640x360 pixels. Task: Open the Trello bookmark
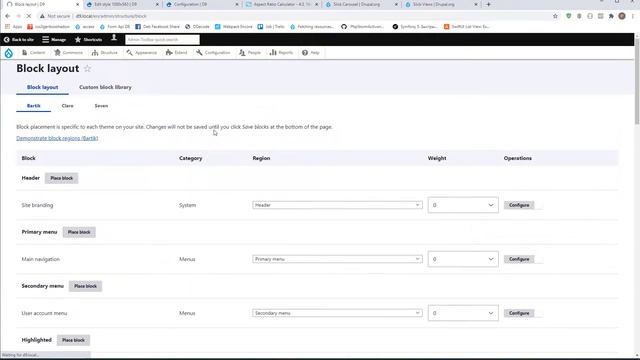pyautogui.click(x=271, y=27)
